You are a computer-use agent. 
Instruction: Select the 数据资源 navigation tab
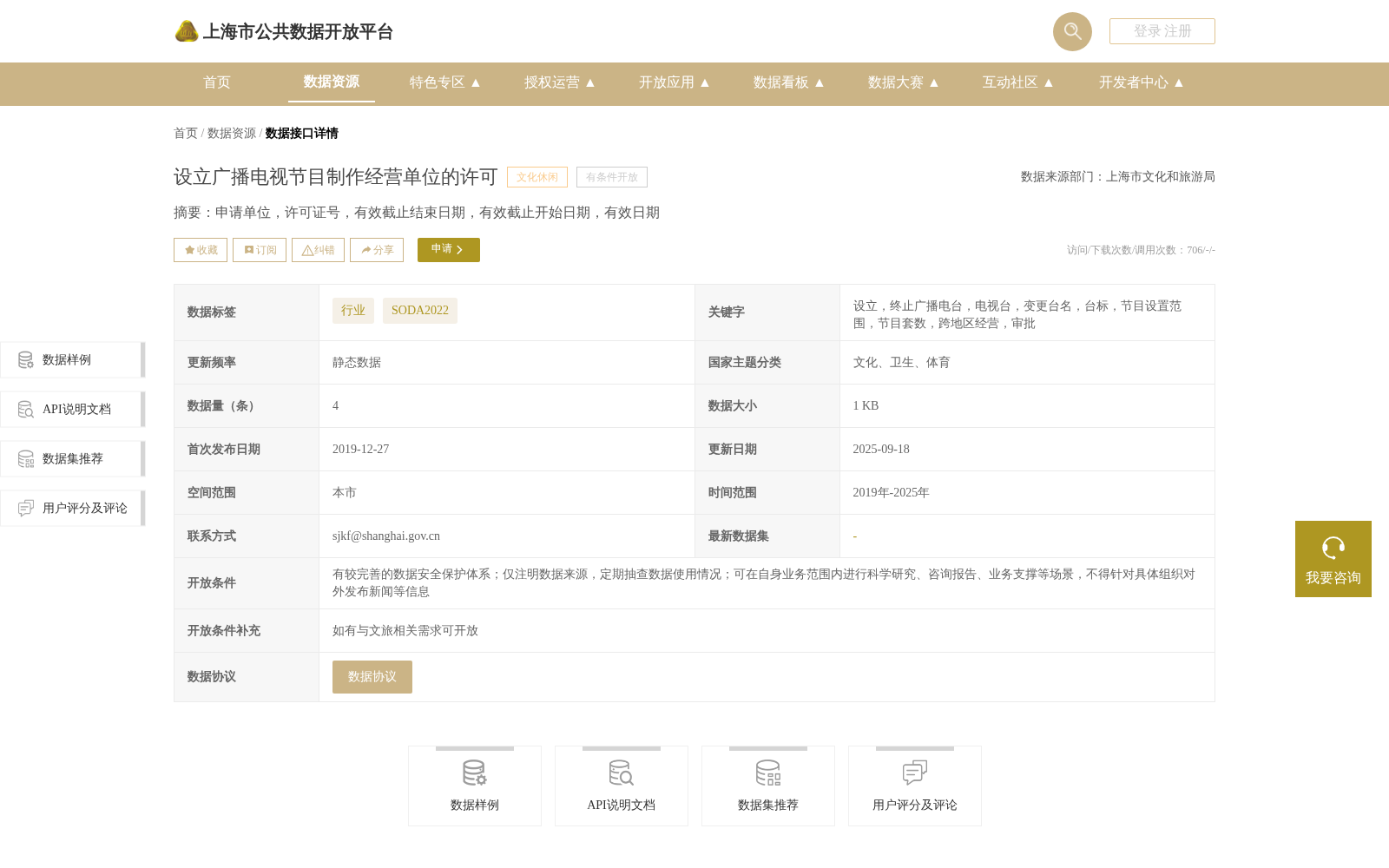pyautogui.click(x=332, y=82)
